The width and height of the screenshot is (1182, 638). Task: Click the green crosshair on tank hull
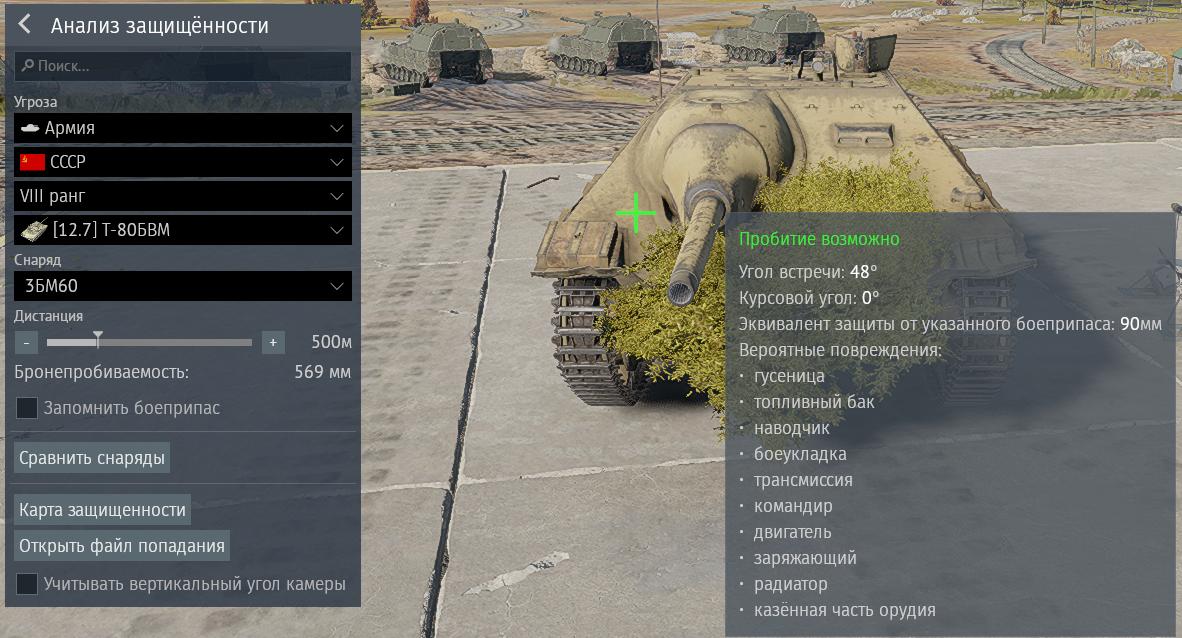(x=635, y=213)
